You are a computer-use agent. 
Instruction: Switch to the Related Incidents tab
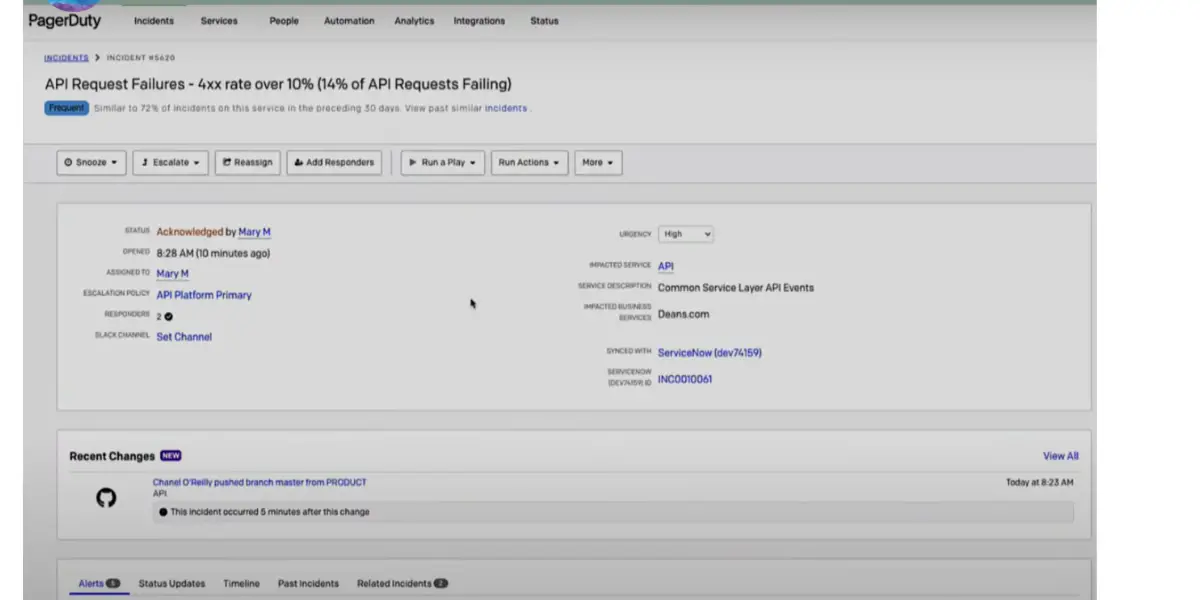[402, 583]
